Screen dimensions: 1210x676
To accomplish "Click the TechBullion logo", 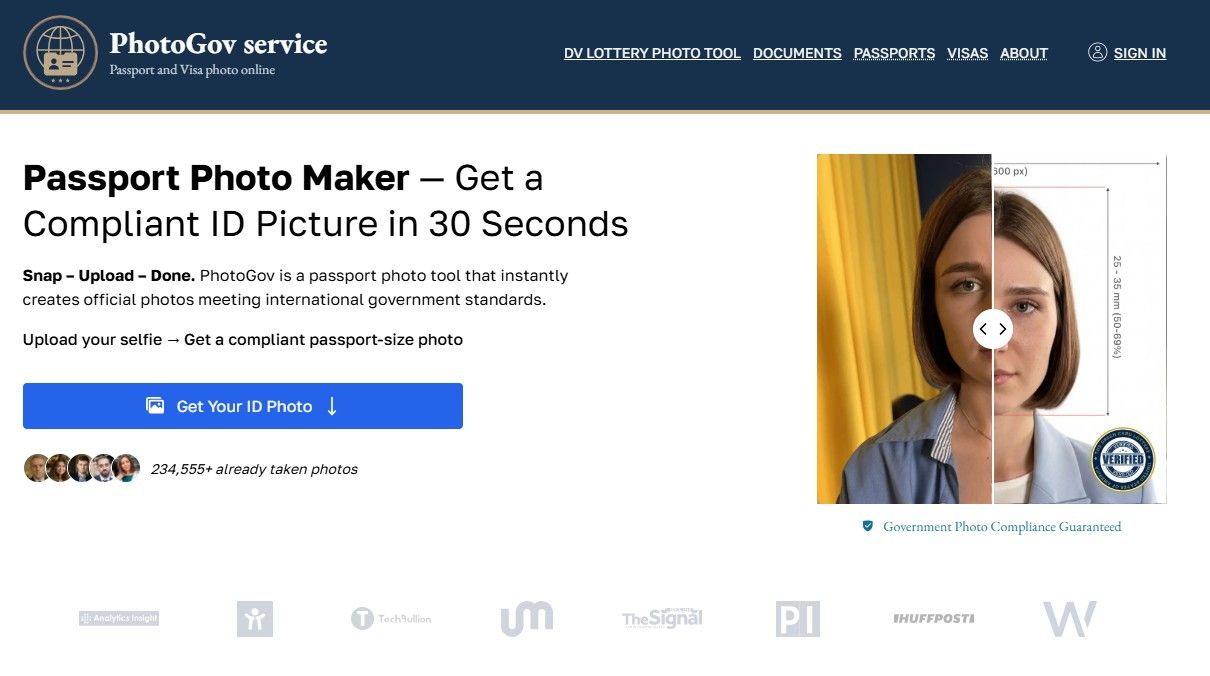I will tap(391, 619).
